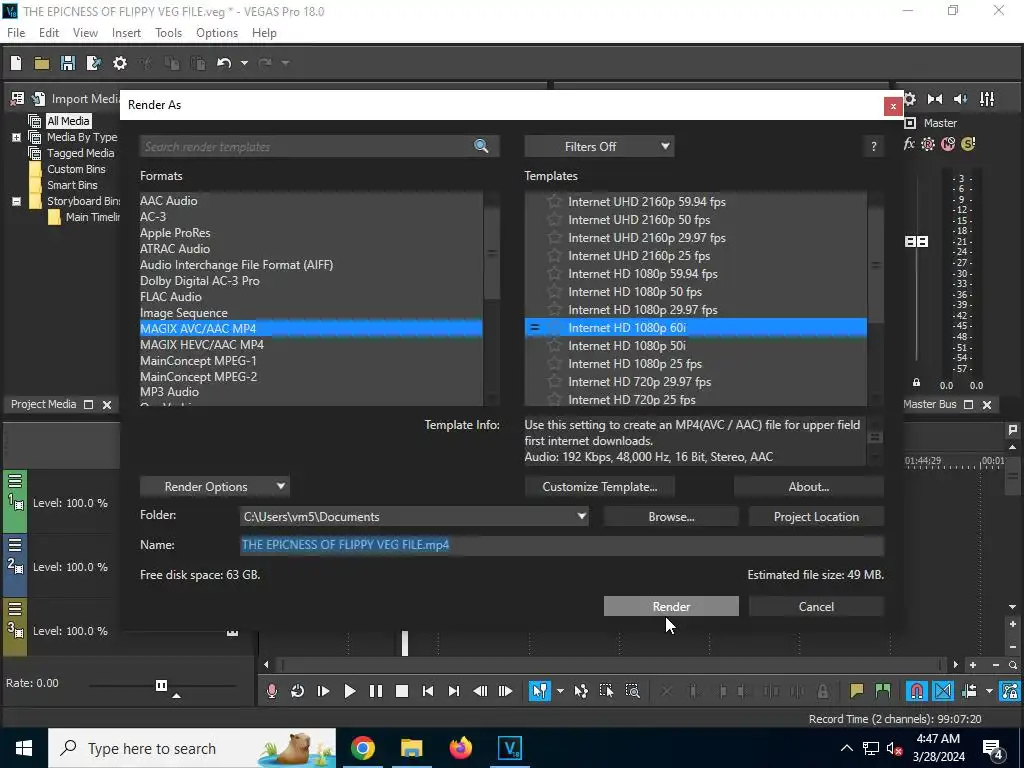Save the project with the floppy disk icon
Viewport: 1024px width, 768px height.
pos(67,63)
